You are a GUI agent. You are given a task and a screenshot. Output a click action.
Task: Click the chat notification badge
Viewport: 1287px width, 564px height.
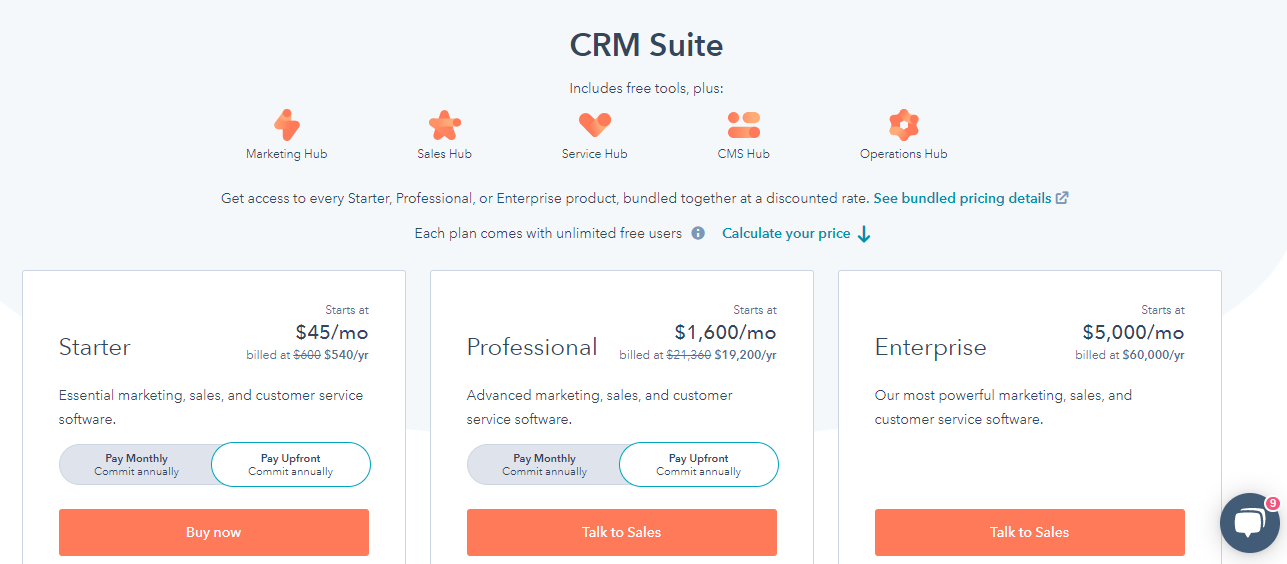click(1272, 503)
